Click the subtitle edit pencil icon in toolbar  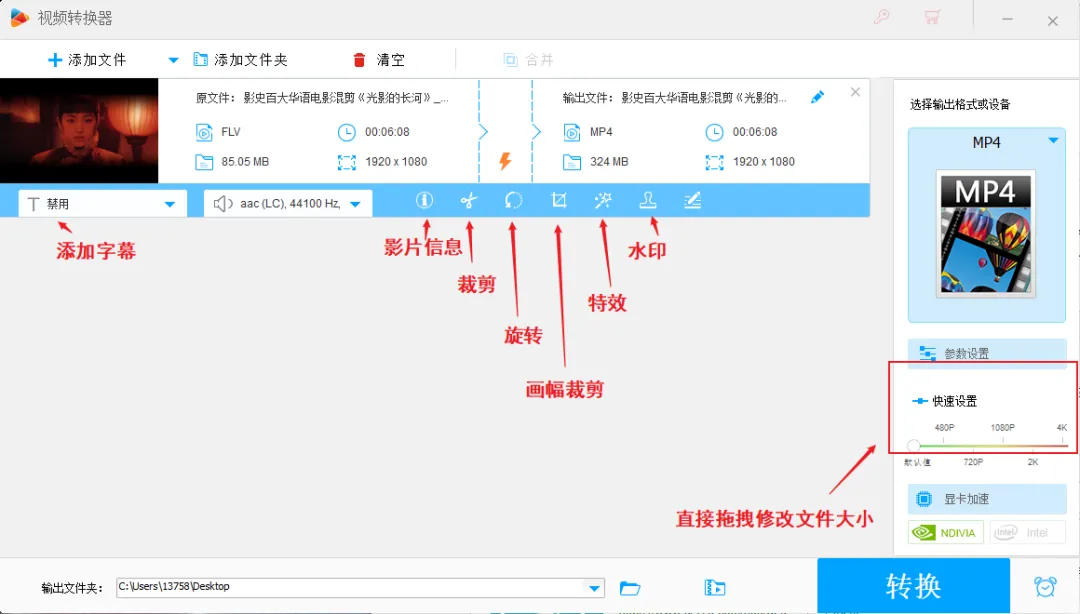click(x=692, y=201)
